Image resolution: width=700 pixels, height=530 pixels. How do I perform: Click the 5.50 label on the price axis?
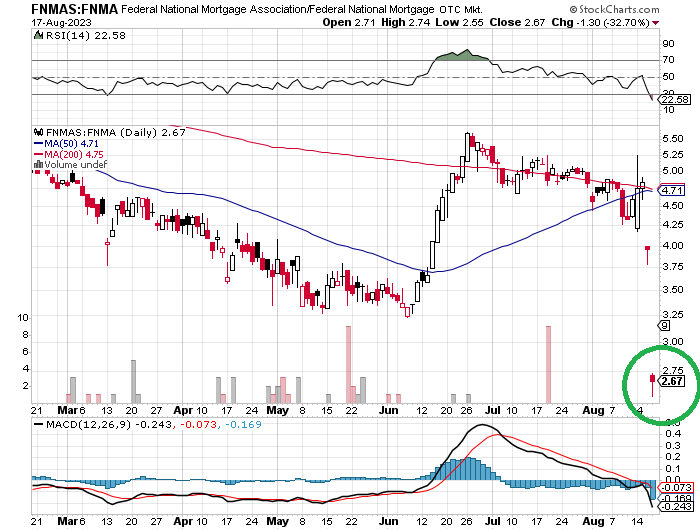pos(673,139)
